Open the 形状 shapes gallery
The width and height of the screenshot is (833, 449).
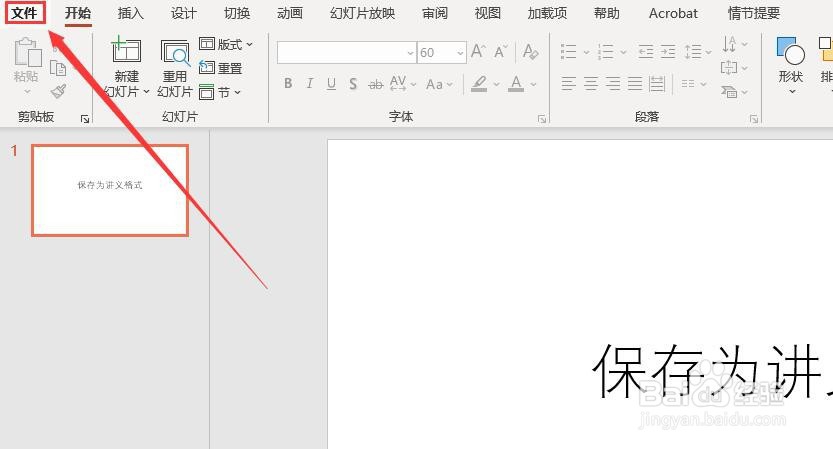click(x=790, y=66)
